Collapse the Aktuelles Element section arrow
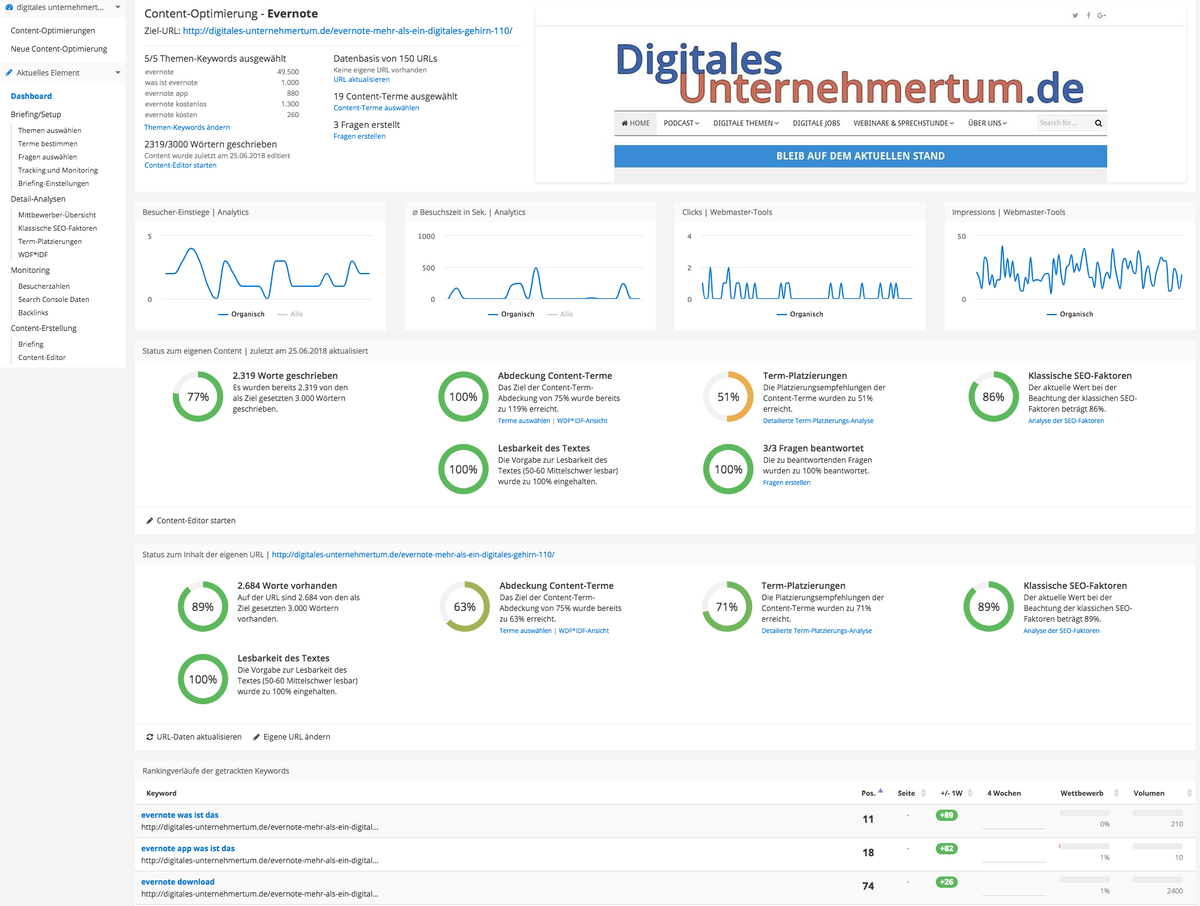The height and width of the screenshot is (906, 1200). point(117,73)
